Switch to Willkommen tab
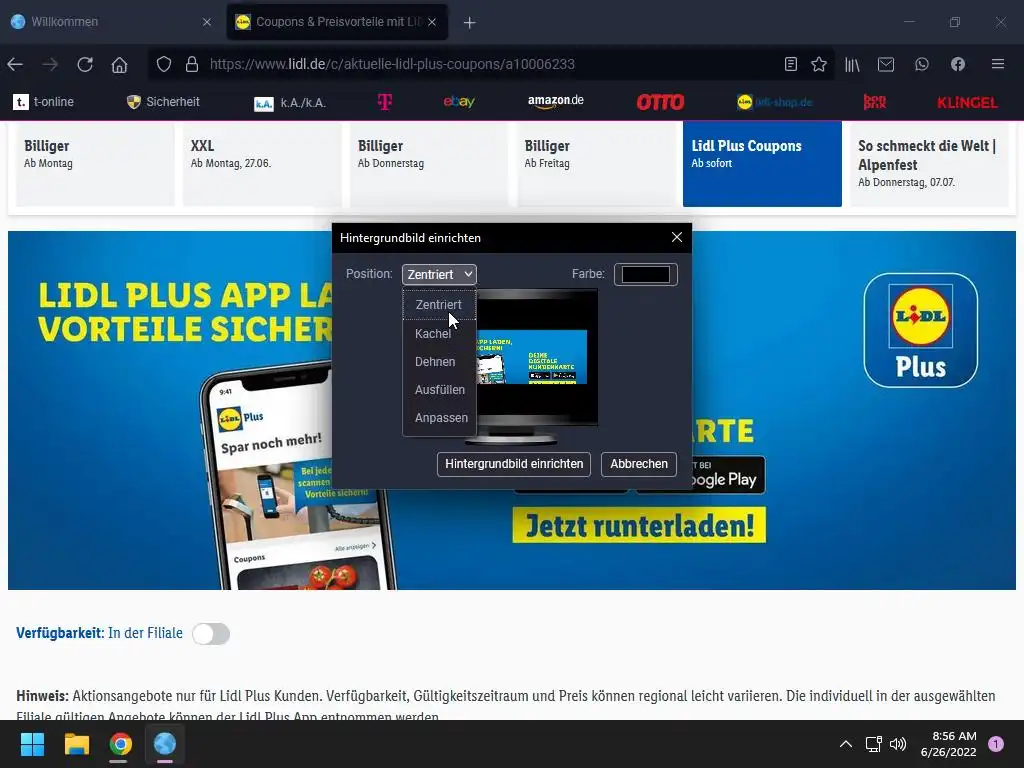The image size is (1024, 768). pyautogui.click(x=111, y=22)
